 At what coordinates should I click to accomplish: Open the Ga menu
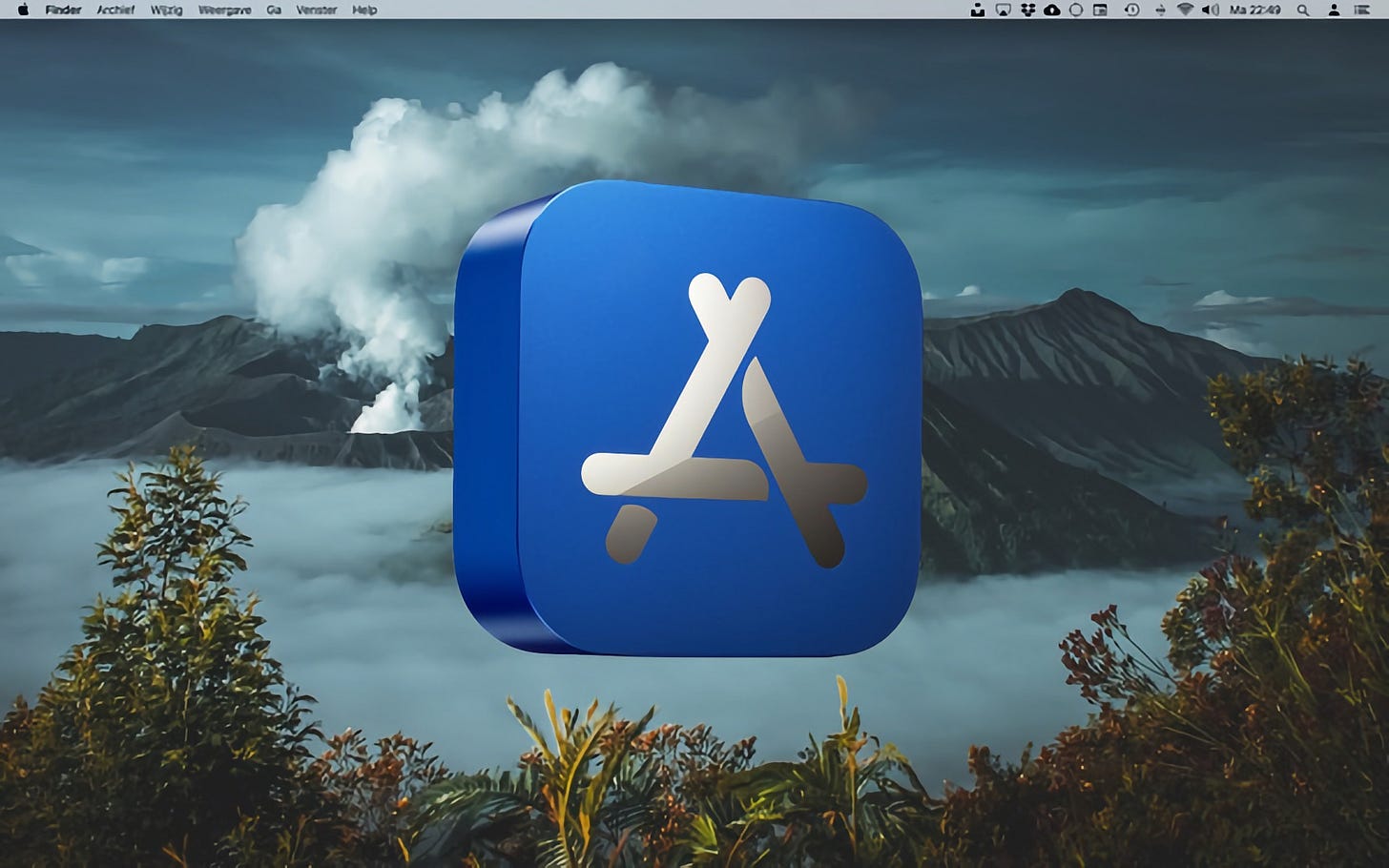tap(274, 10)
